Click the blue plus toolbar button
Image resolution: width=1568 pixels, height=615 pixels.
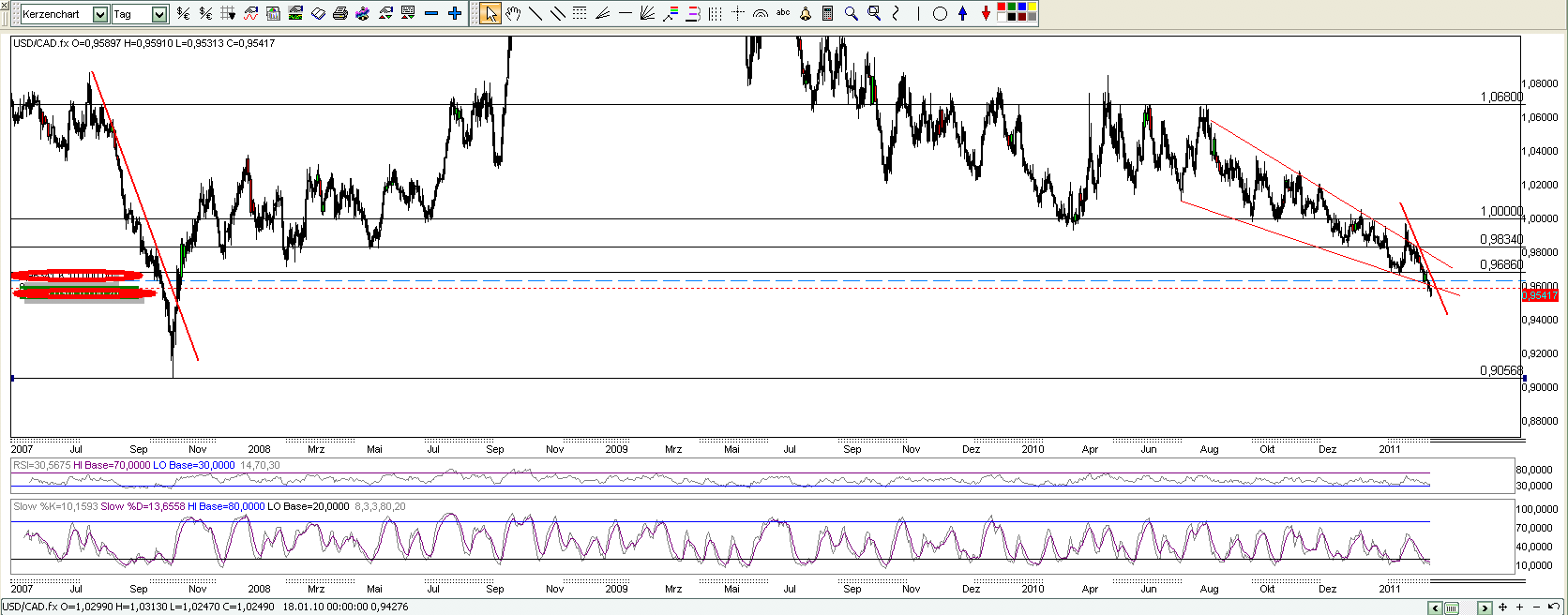(455, 13)
